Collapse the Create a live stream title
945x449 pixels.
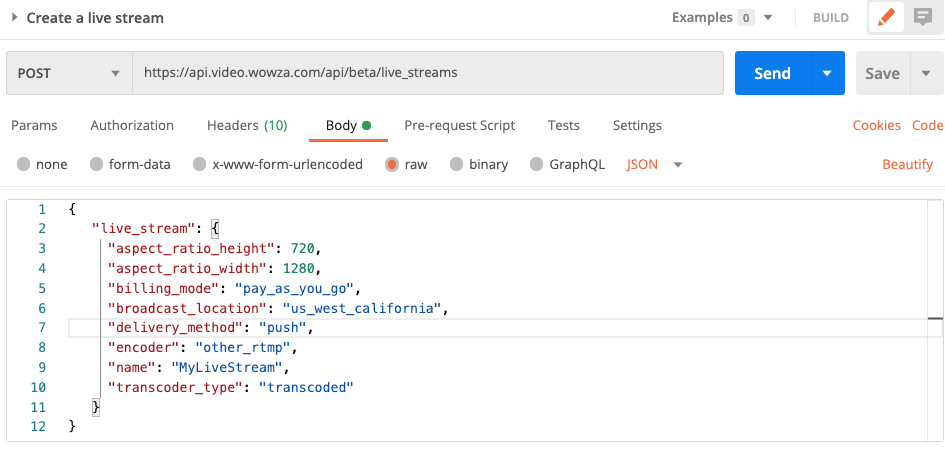[x=14, y=18]
